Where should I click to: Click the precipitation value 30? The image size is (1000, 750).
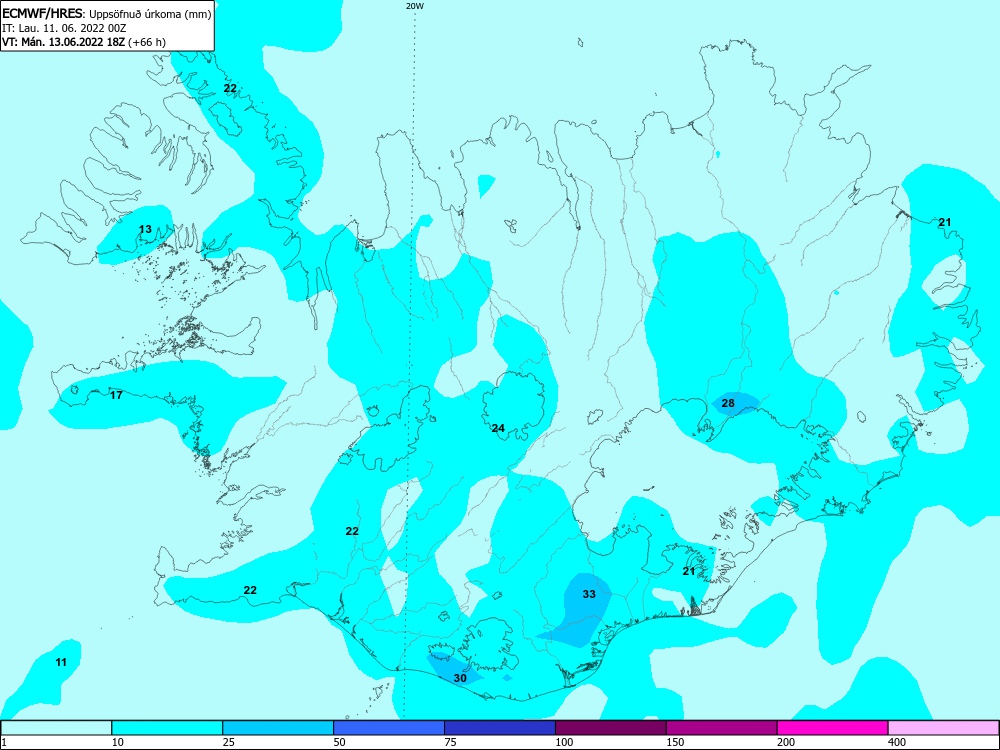tap(460, 678)
